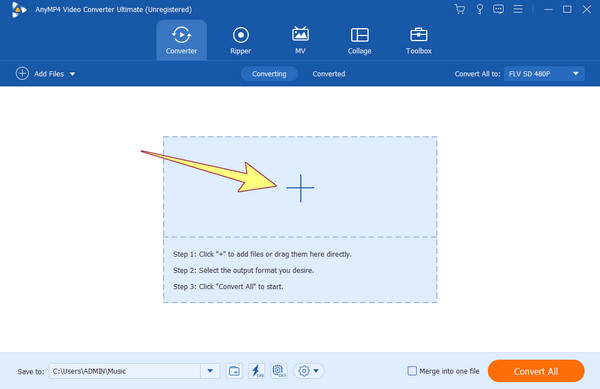Screen dimensions: 600x389
Task: Click the shopping cart purchase icon
Action: pos(460,9)
